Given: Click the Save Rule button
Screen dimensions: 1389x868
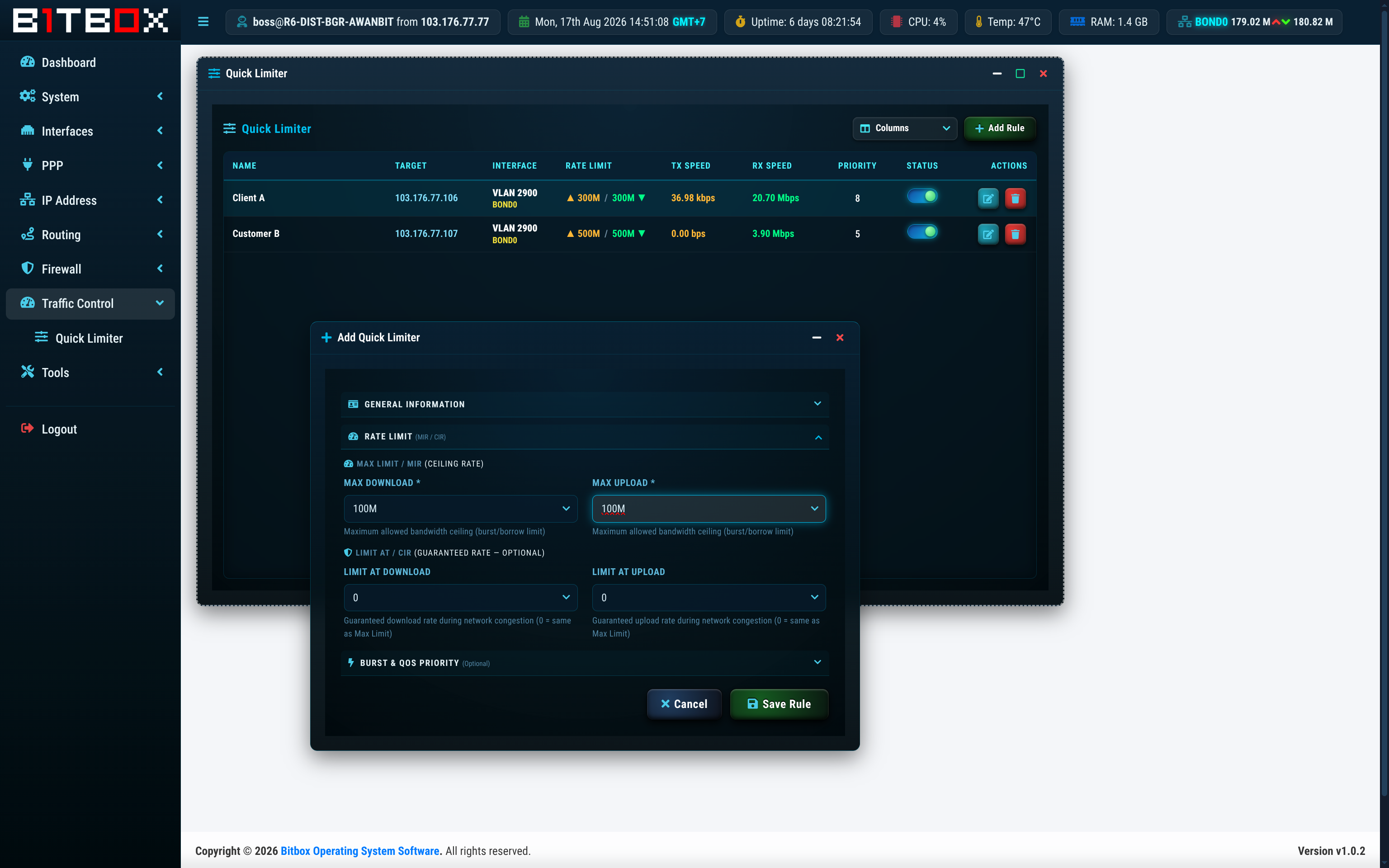Looking at the screenshot, I should coord(779,704).
